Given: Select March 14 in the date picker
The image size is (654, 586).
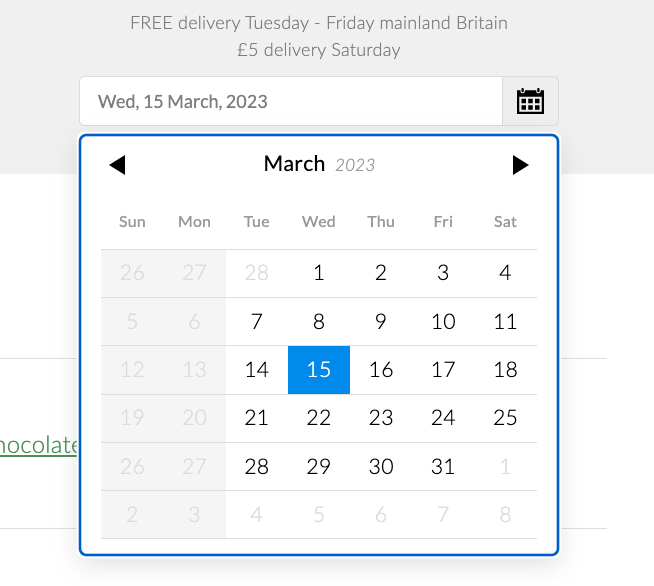Looking at the screenshot, I should tap(257, 370).
